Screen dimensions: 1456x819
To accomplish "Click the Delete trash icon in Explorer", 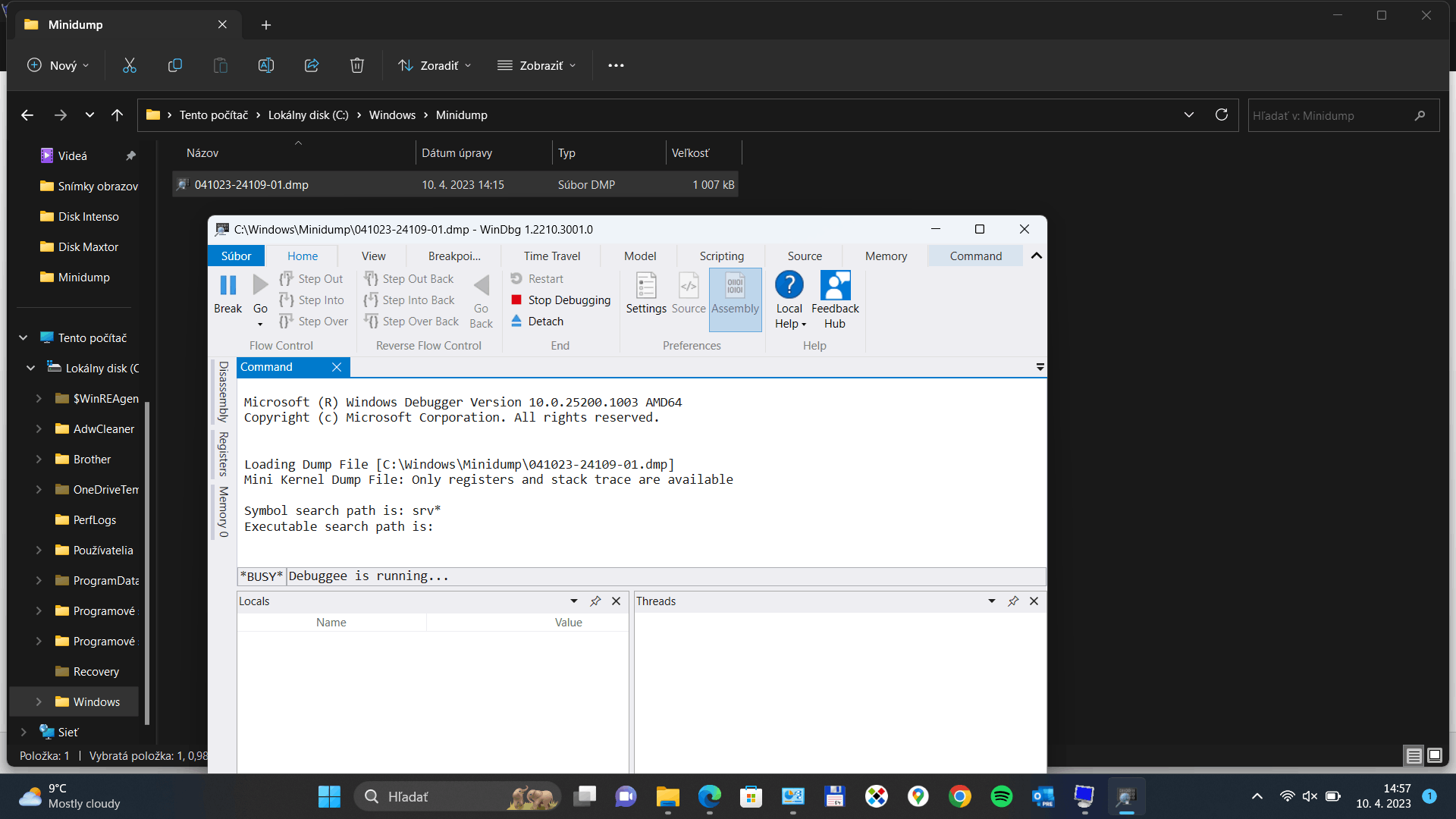I will coord(357,66).
